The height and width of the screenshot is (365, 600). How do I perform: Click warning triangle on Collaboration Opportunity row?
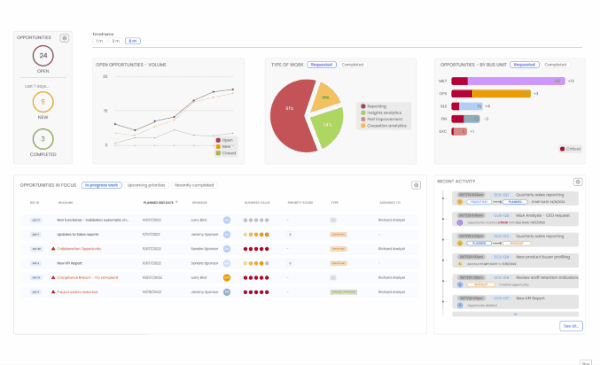point(53,249)
